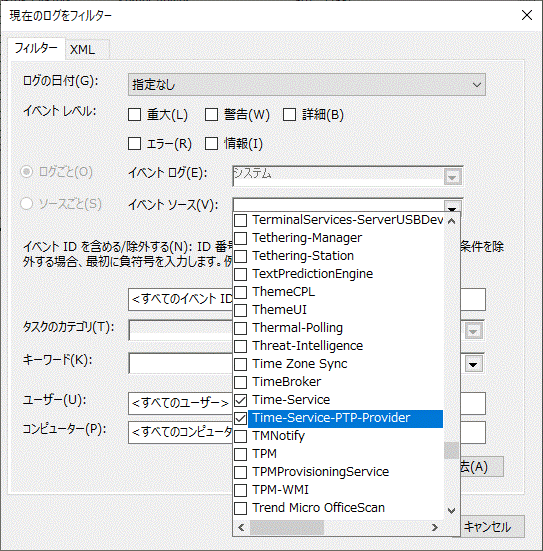Select the フィルター tab
The width and height of the screenshot is (543, 551).
click(x=36, y=48)
